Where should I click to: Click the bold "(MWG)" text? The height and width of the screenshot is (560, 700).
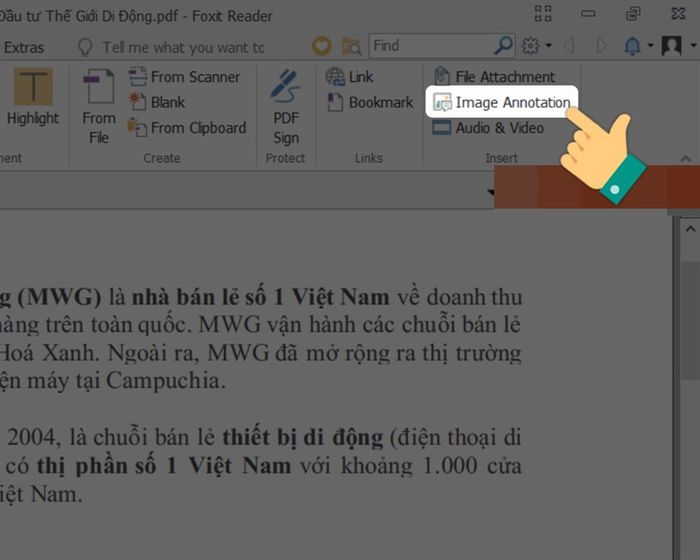(x=59, y=297)
